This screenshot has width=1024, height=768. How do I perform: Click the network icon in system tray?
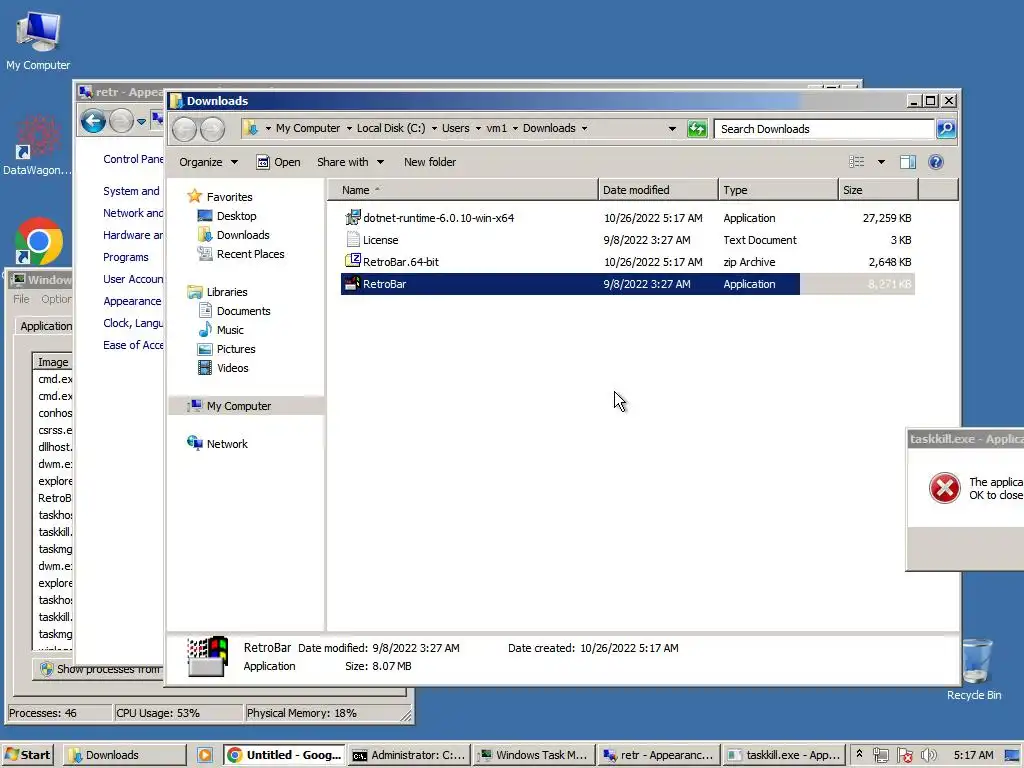[x=880, y=755]
